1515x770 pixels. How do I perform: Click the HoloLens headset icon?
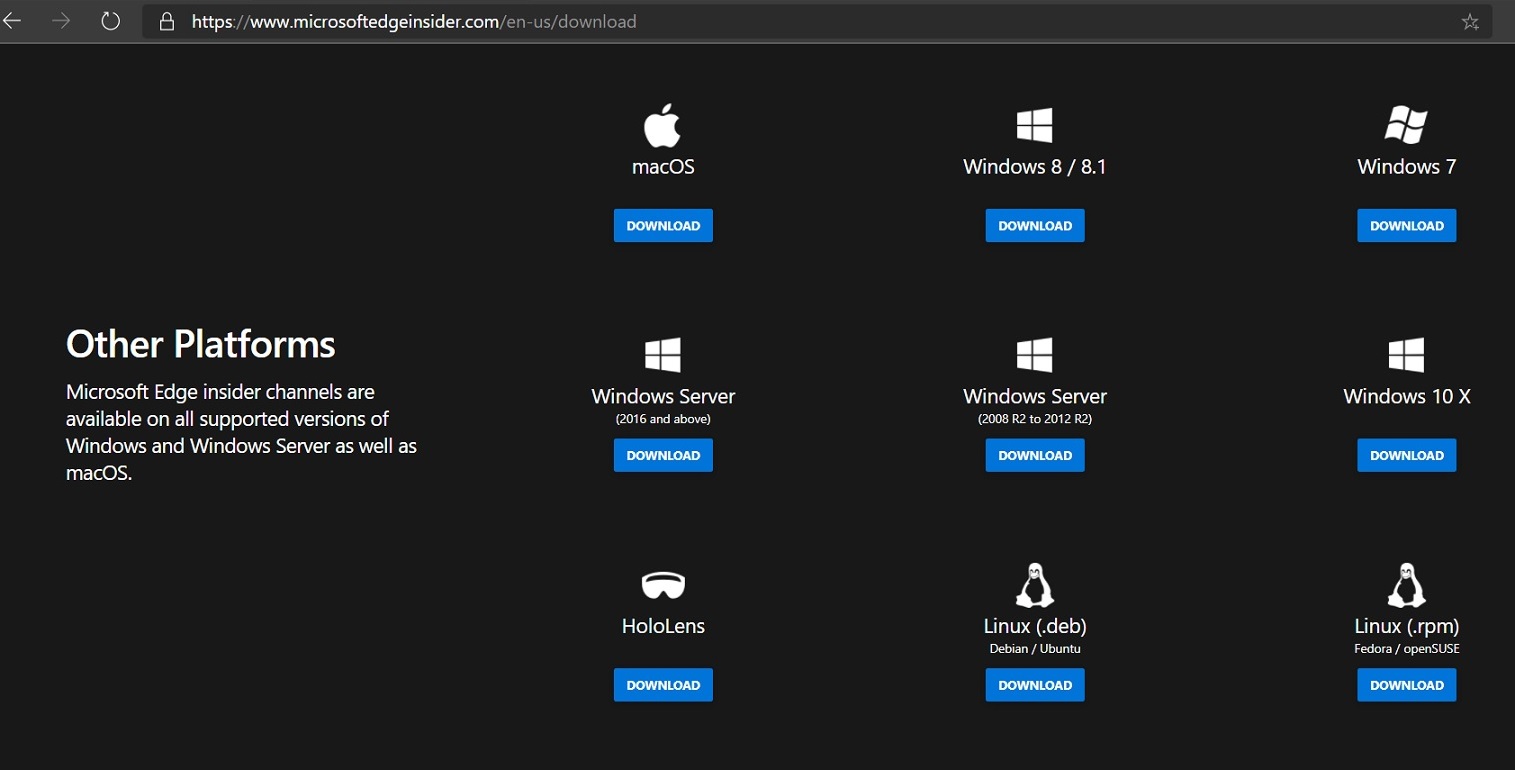(663, 585)
